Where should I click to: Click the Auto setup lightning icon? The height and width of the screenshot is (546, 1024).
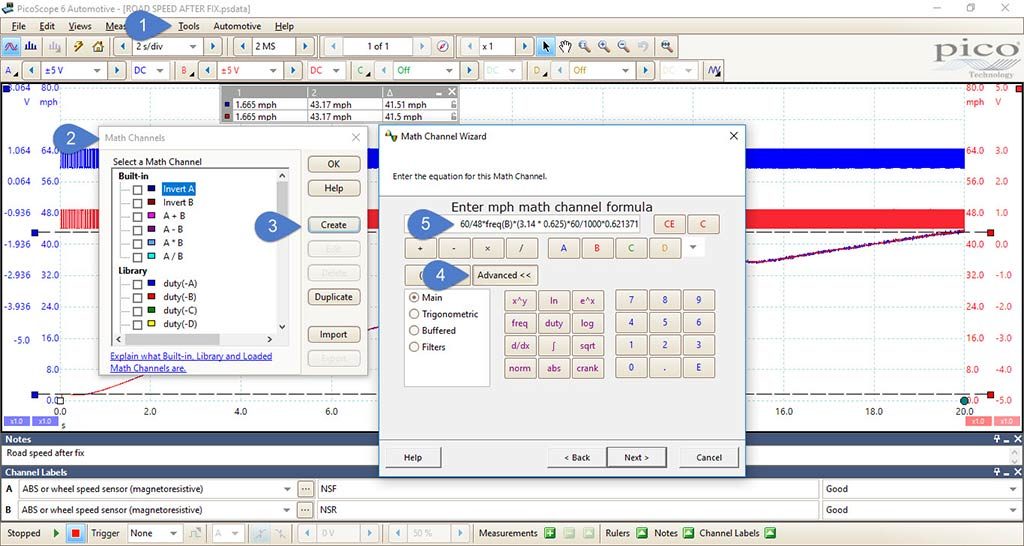click(x=78, y=46)
